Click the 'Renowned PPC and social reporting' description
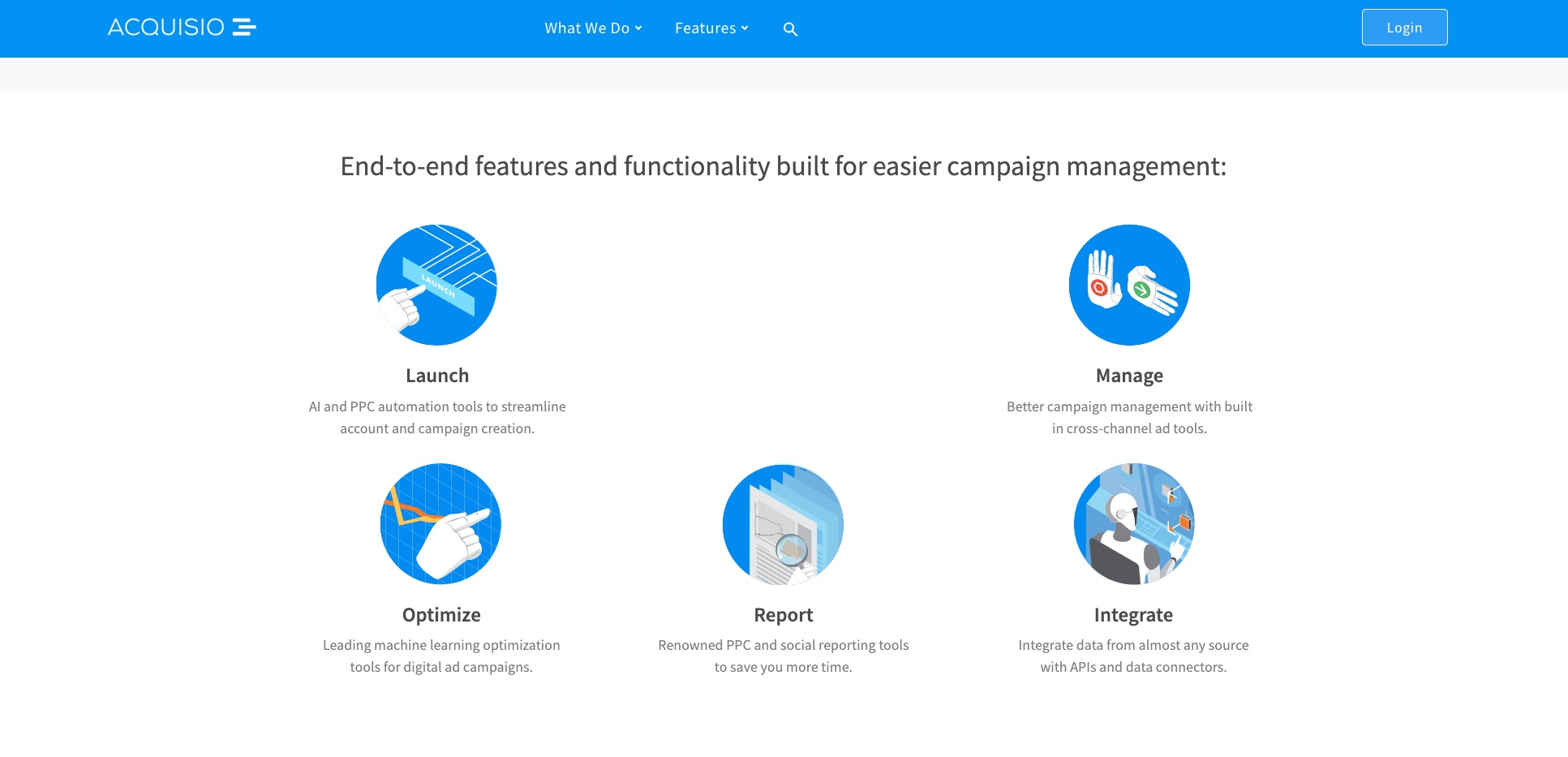The image size is (1568, 757). click(x=784, y=656)
